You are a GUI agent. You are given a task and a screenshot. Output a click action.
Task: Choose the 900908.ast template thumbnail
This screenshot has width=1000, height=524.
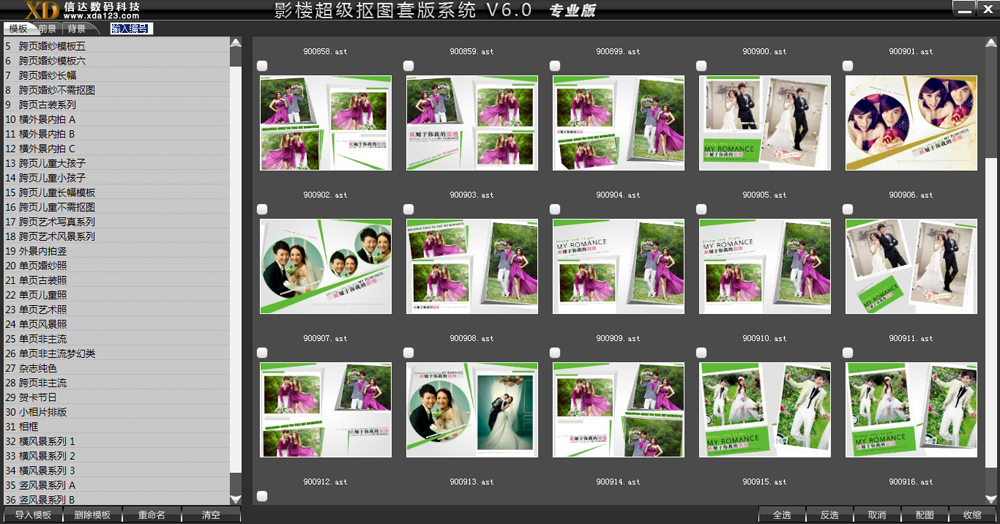(x=472, y=410)
